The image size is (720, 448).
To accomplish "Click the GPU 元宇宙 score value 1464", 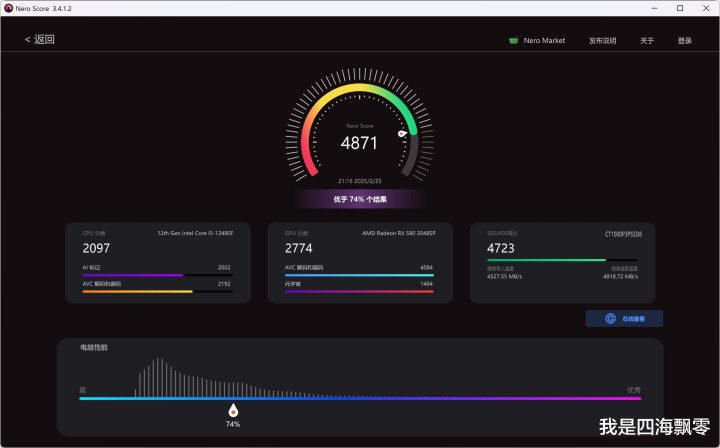I will [x=427, y=284].
